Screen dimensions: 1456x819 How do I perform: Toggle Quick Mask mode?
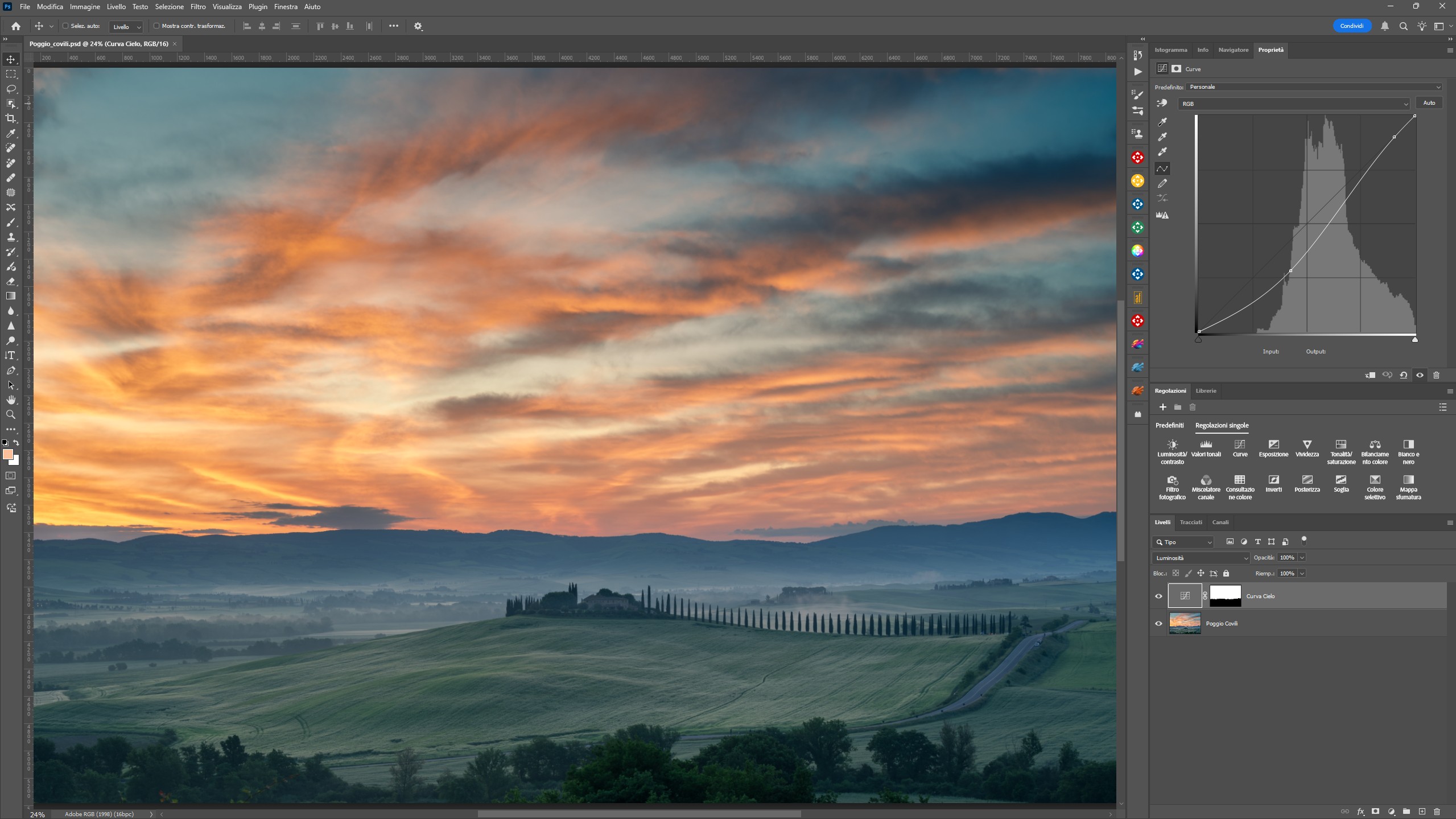coord(11,476)
